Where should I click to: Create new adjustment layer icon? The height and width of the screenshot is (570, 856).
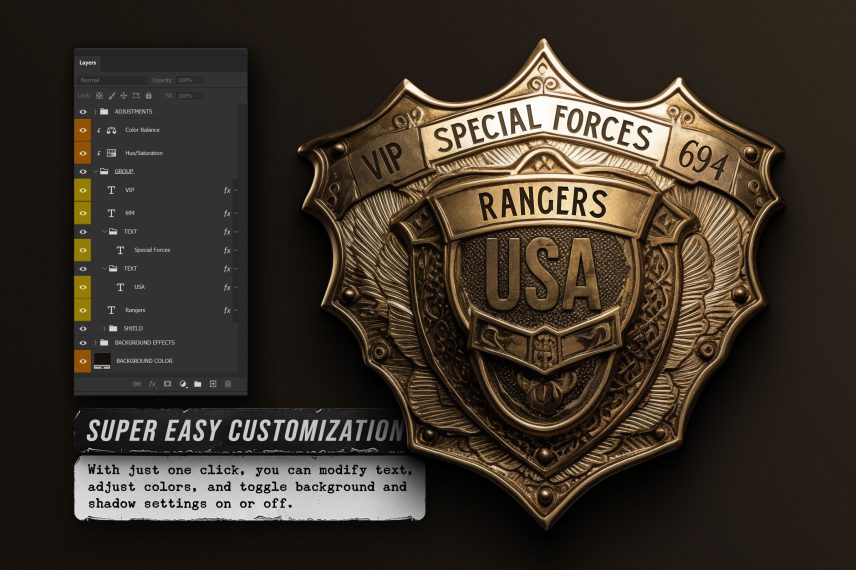click(183, 384)
